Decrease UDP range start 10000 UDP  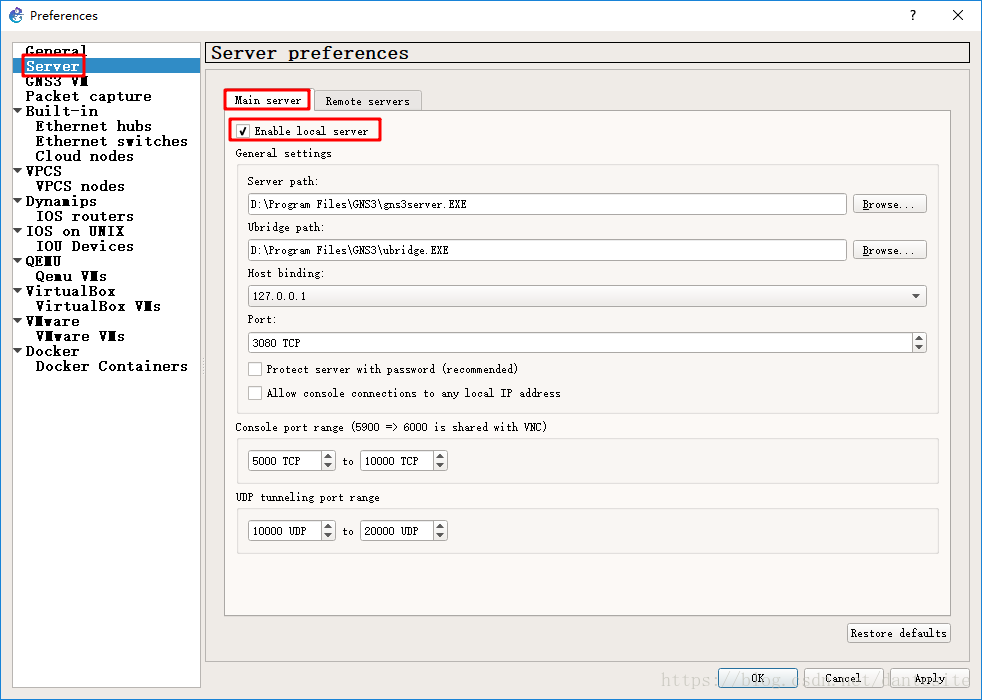pyautogui.click(x=328, y=535)
